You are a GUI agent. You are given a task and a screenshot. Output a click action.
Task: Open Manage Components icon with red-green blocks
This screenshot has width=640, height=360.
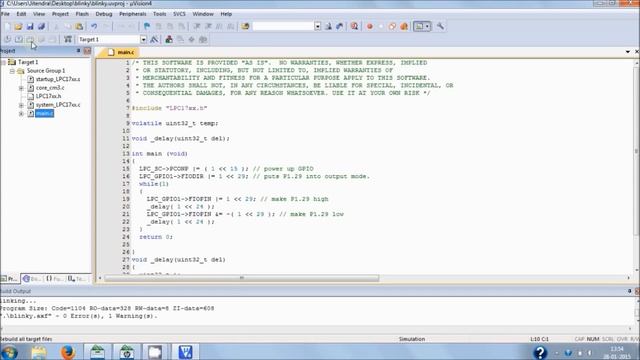(169, 40)
